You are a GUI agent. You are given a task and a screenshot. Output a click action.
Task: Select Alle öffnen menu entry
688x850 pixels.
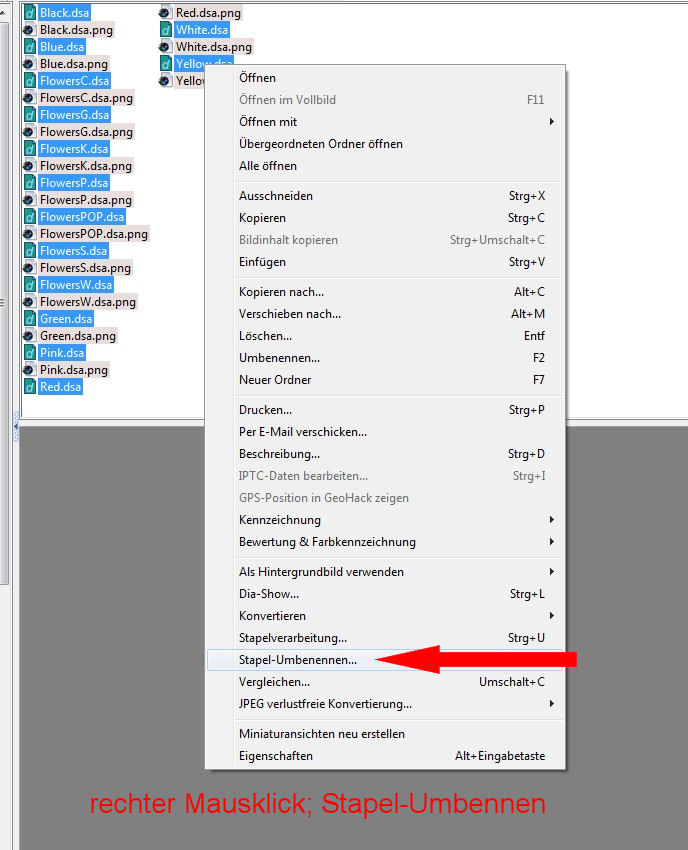[x=385, y=166]
